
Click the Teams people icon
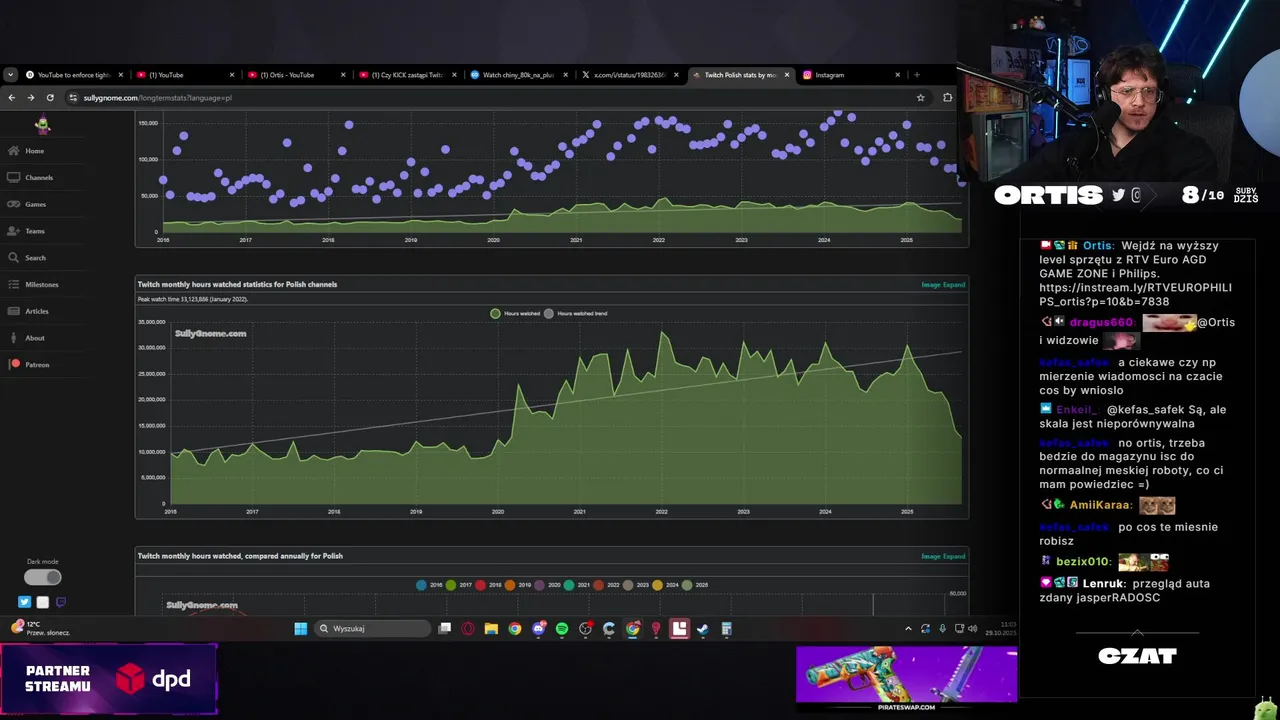pos(13,231)
